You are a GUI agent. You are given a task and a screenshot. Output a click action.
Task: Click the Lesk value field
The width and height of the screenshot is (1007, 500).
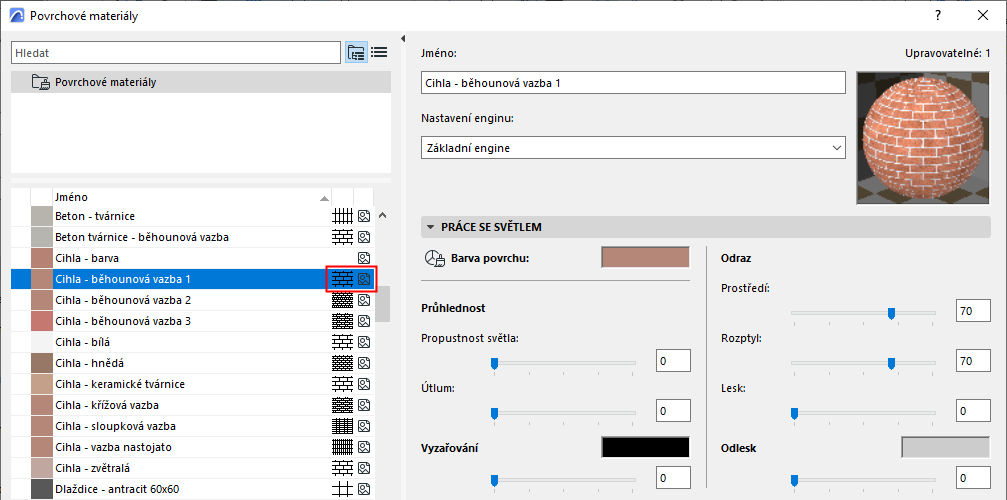pyautogui.click(x=973, y=410)
